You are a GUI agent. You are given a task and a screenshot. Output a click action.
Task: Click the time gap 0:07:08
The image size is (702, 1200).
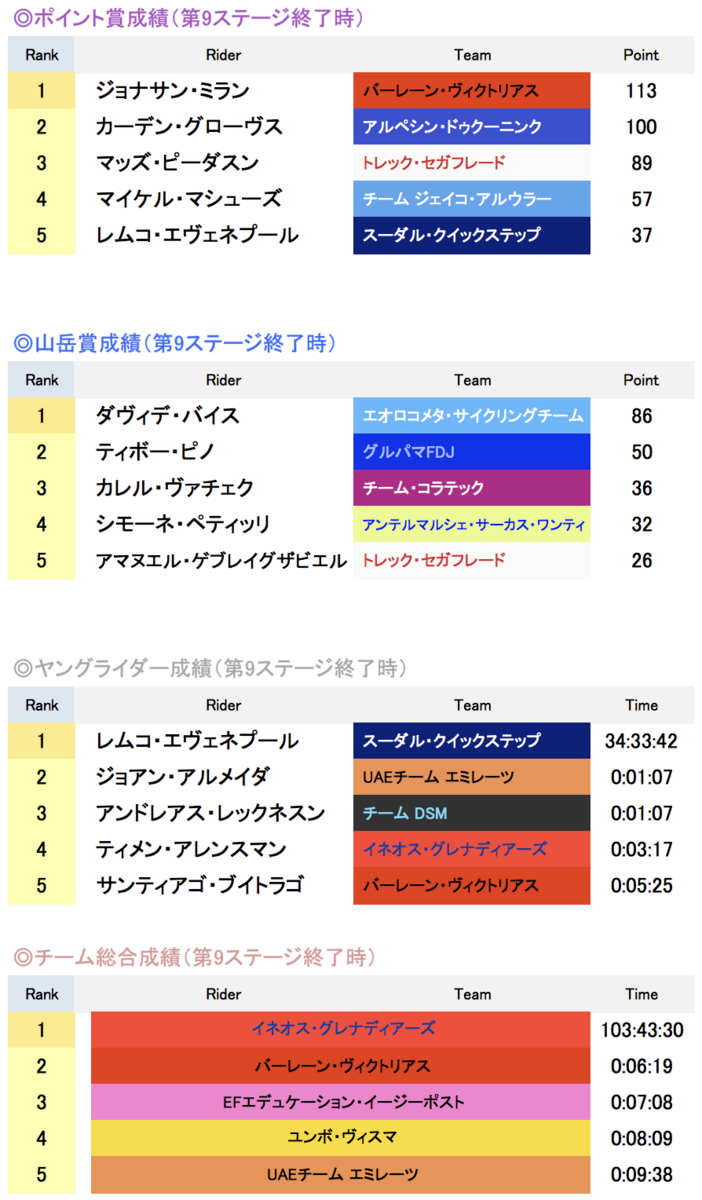(x=641, y=1102)
